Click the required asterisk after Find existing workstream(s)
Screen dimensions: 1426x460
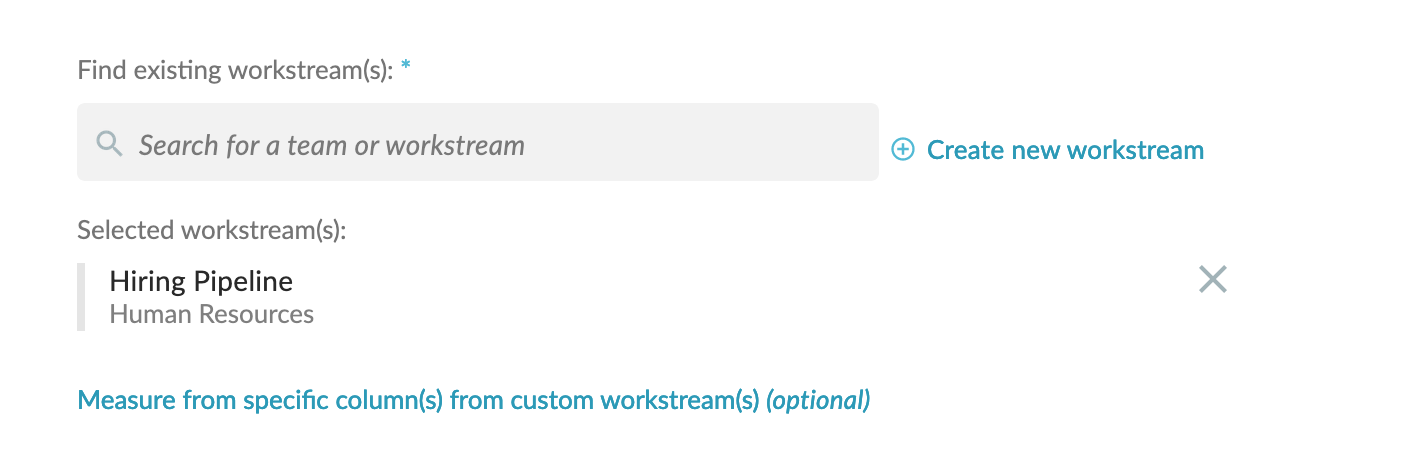[x=405, y=67]
